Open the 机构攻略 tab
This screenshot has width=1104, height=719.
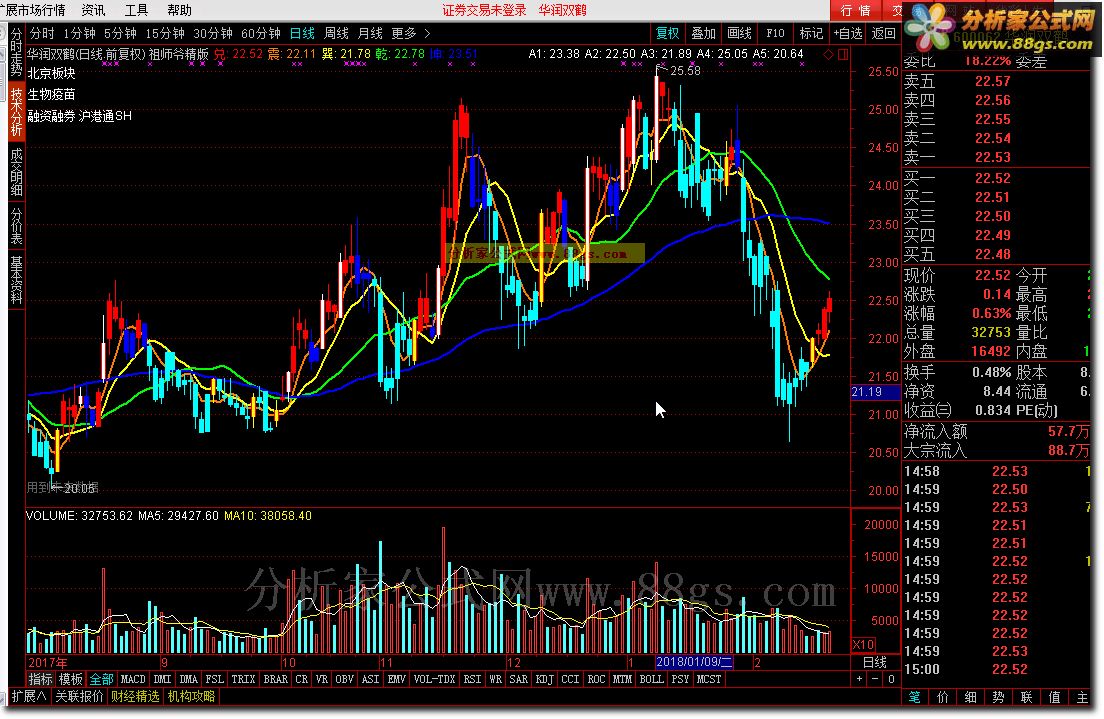[x=191, y=696]
